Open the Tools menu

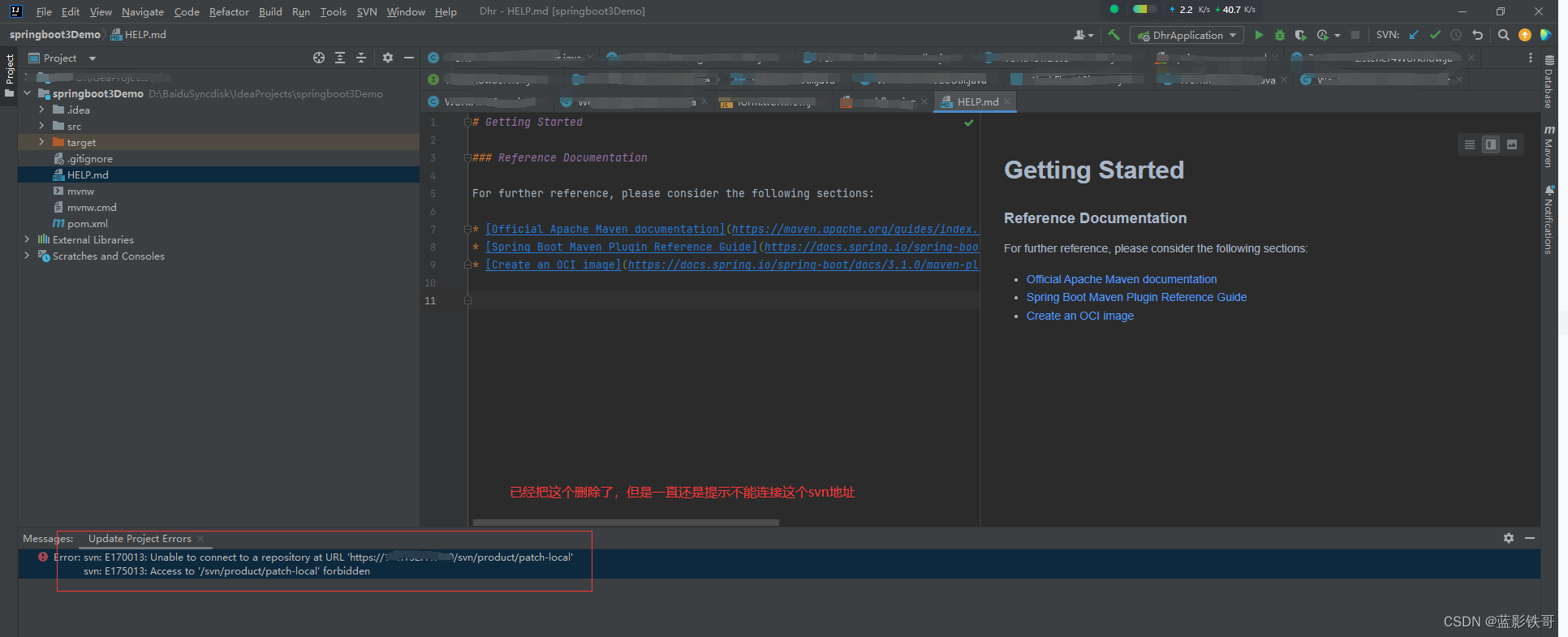(333, 11)
